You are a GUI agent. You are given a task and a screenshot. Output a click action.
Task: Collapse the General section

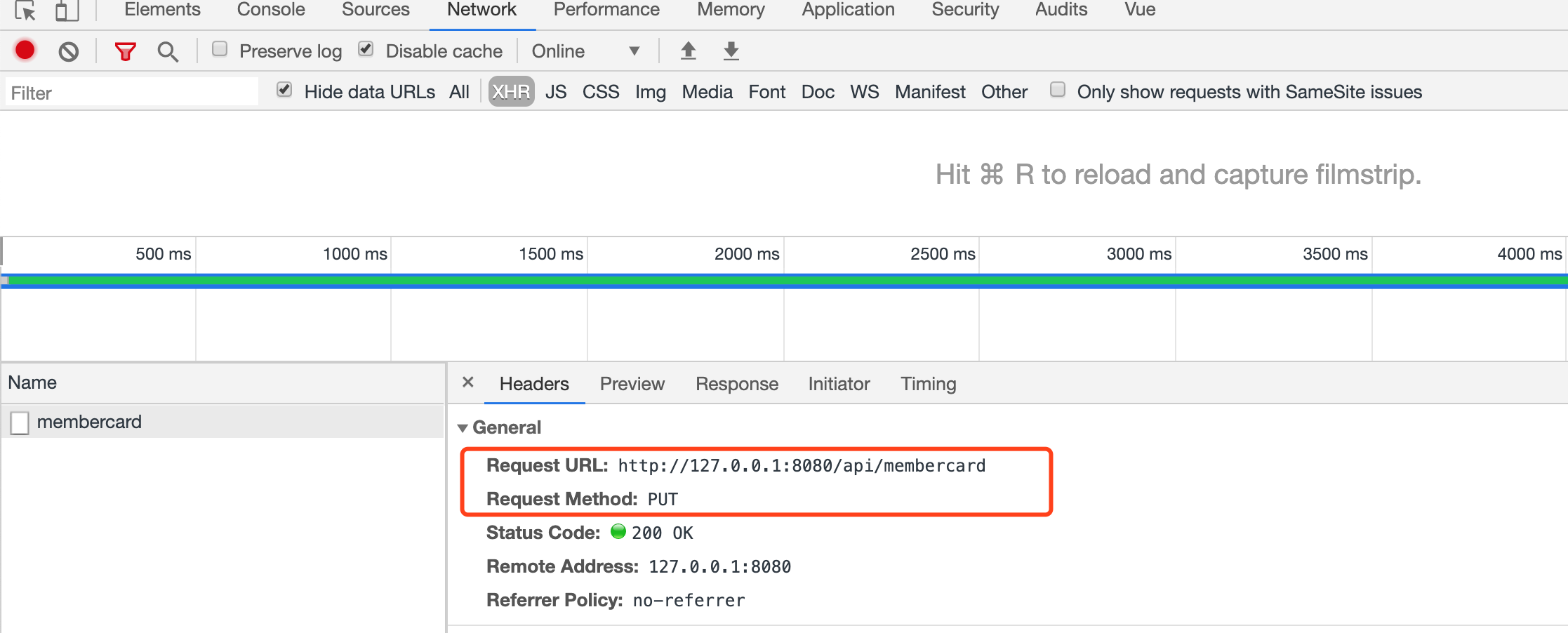coord(463,427)
